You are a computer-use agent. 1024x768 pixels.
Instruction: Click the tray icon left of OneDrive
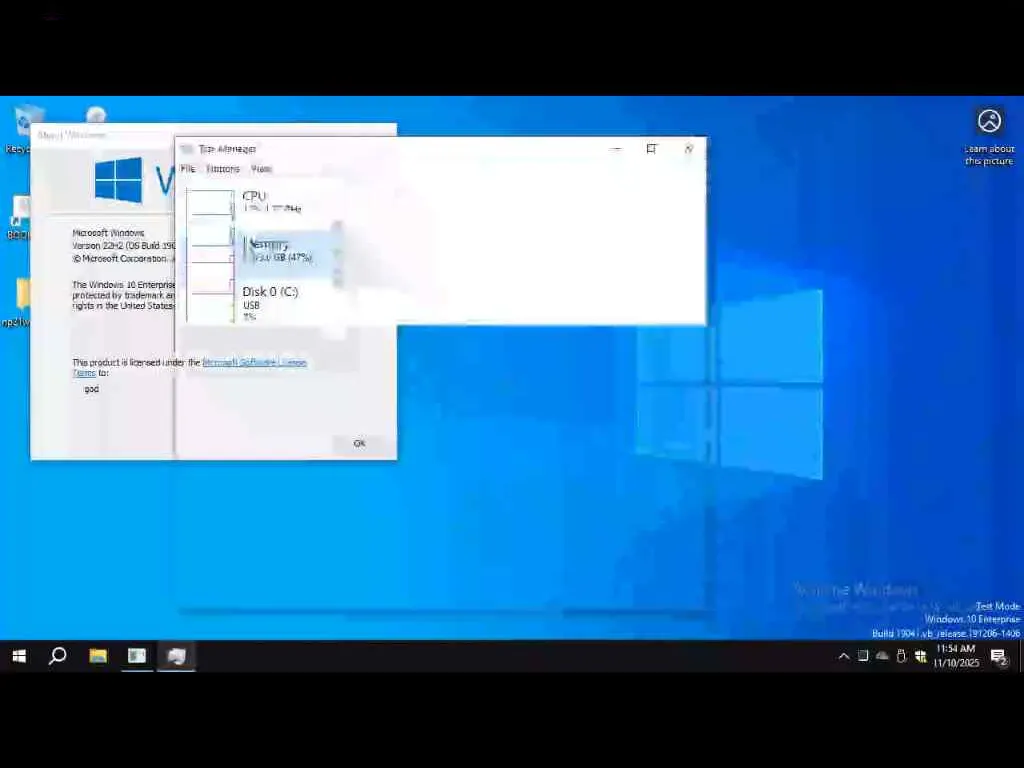point(863,656)
